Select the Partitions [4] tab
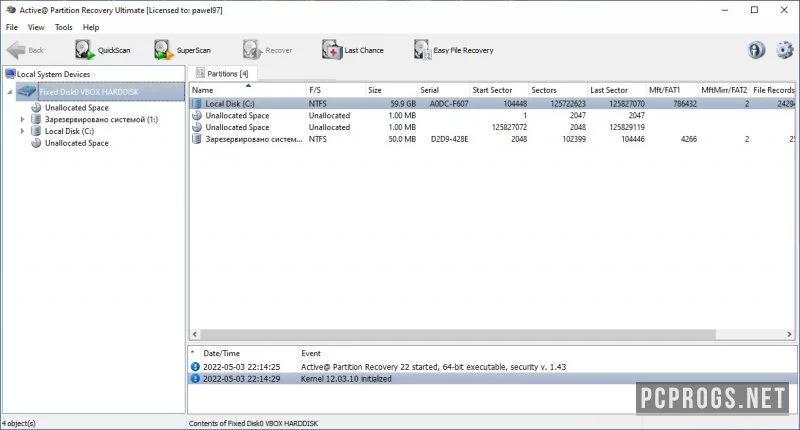The width and height of the screenshot is (800, 430). [x=222, y=73]
